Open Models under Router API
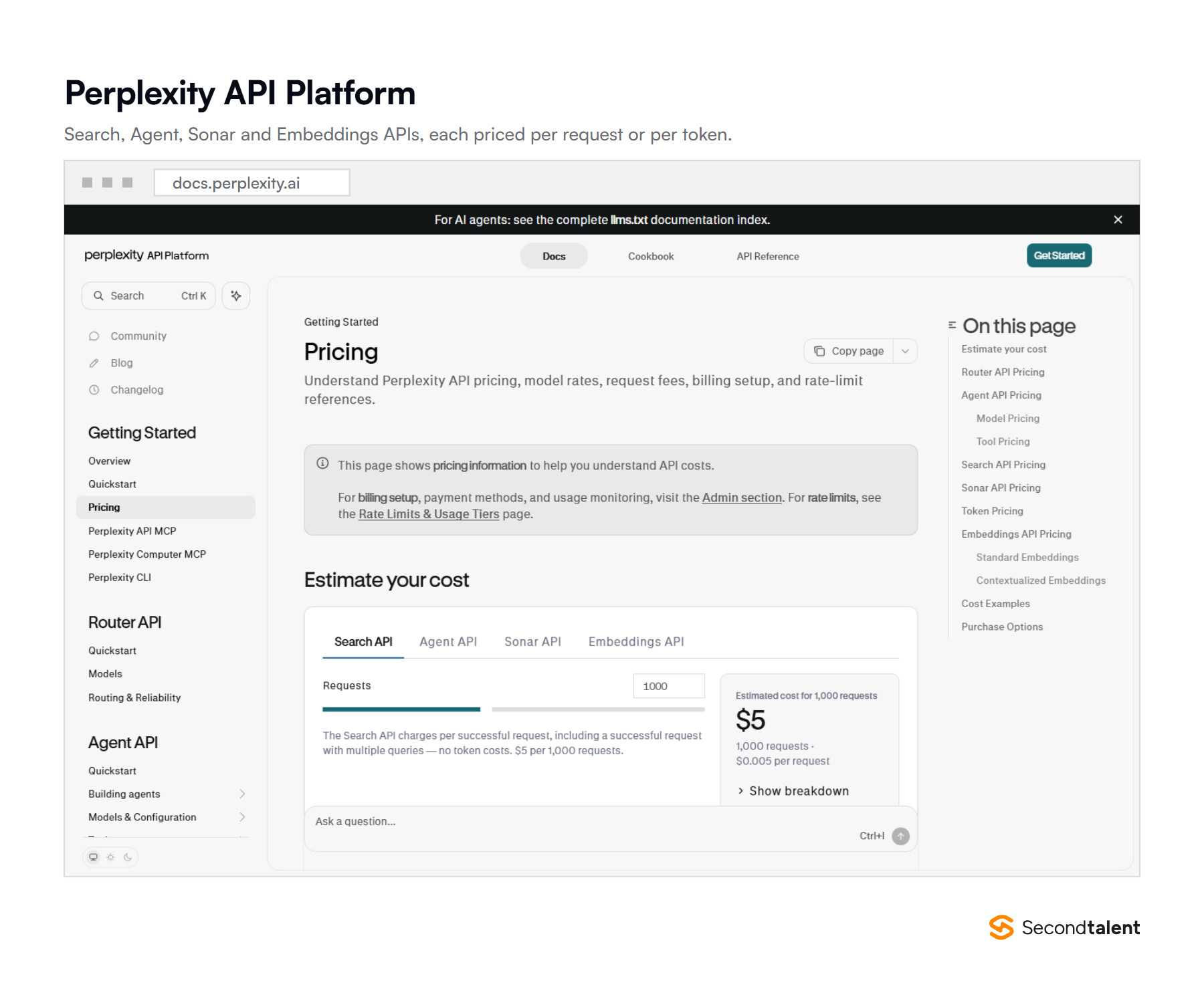Viewport: 1204px width, 999px height. point(105,674)
